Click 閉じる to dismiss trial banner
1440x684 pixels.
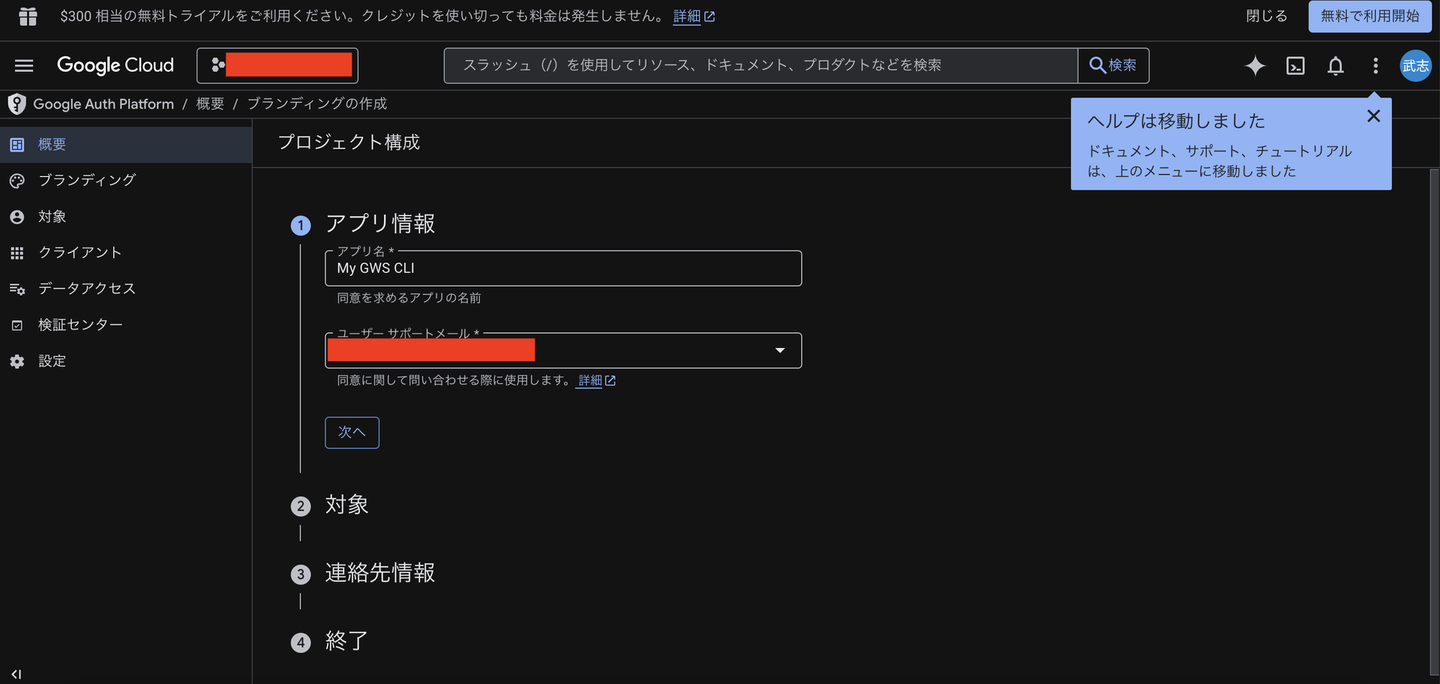pyautogui.click(x=1267, y=16)
